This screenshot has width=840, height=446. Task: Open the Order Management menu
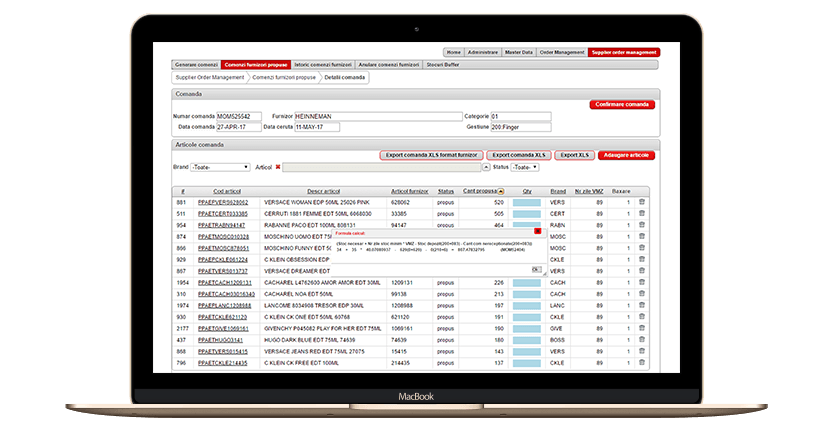click(562, 51)
